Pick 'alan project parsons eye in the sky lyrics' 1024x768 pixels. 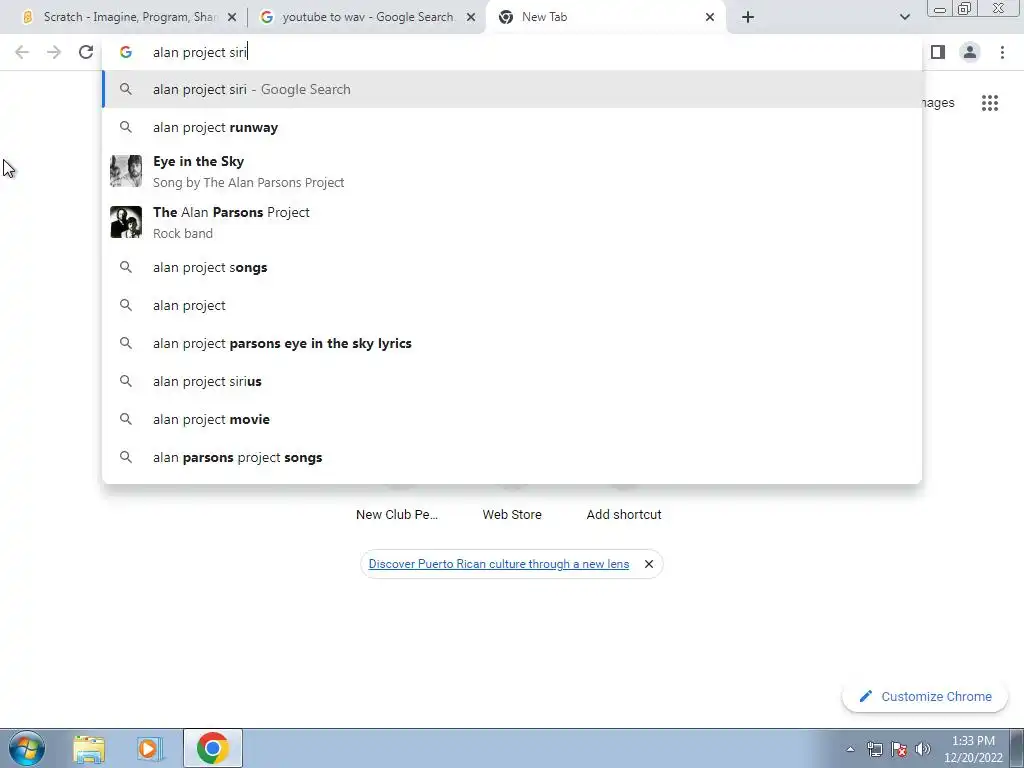pos(513,344)
